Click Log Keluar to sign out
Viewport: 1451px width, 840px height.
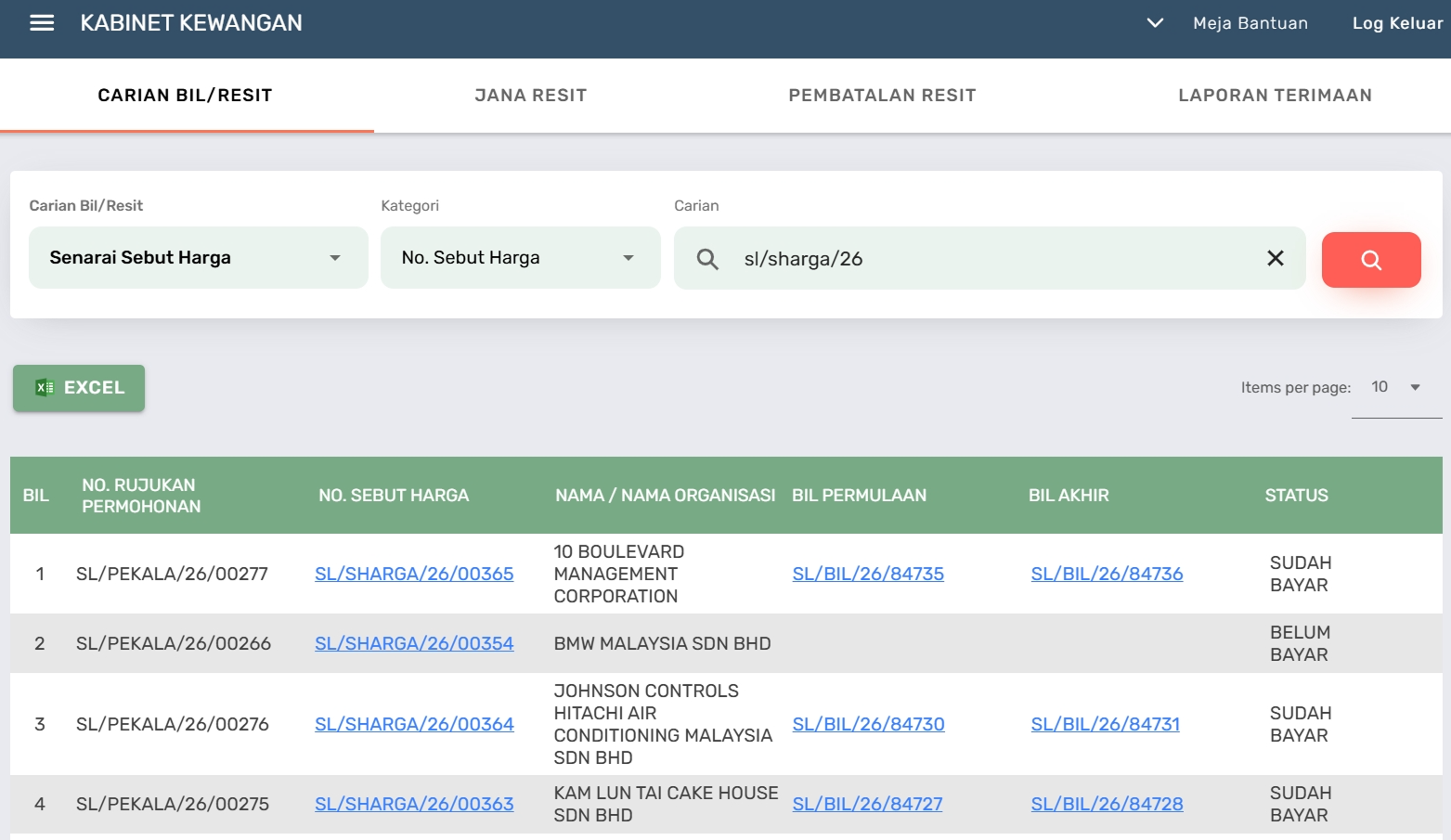pyautogui.click(x=1397, y=23)
